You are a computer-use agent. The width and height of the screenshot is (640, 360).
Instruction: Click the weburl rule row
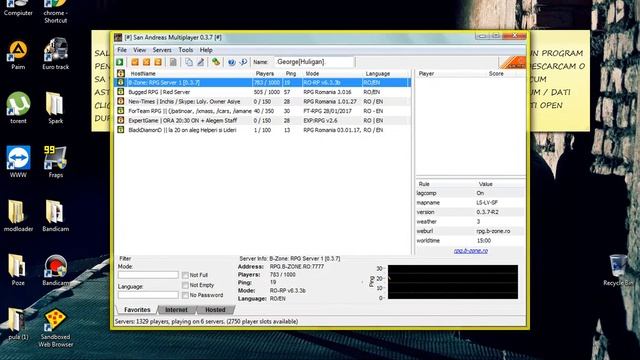coord(470,231)
